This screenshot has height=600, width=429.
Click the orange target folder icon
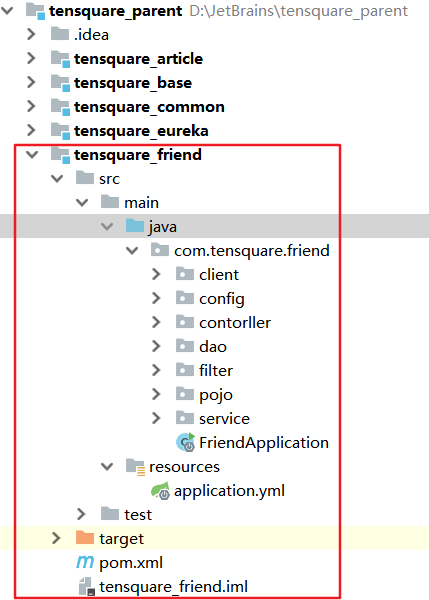85,538
